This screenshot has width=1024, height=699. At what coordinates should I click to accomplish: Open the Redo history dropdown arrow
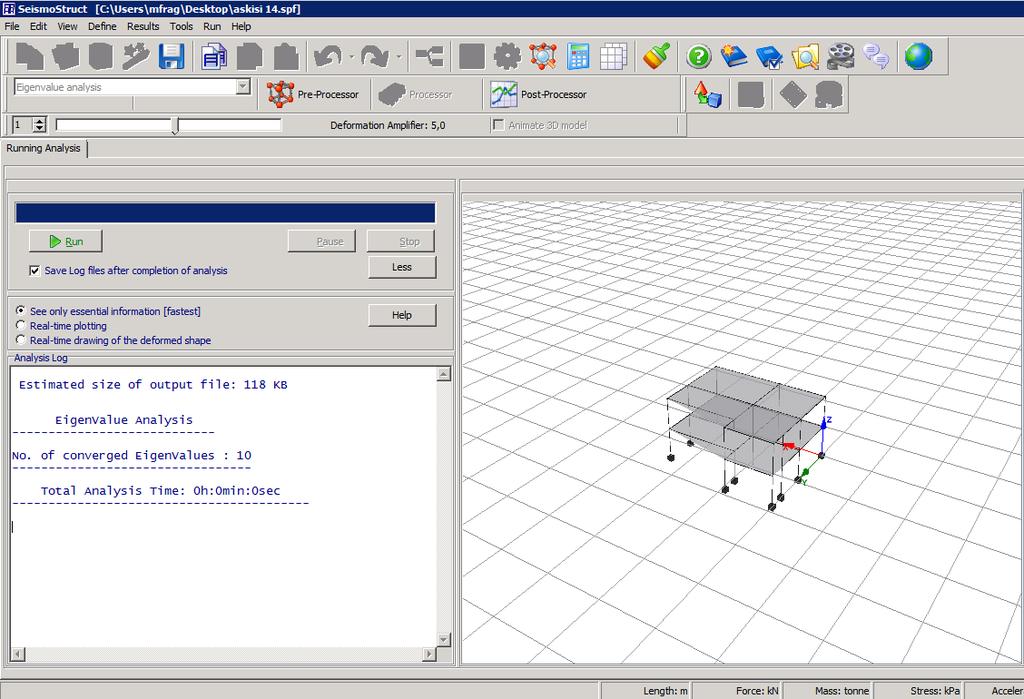click(x=399, y=57)
